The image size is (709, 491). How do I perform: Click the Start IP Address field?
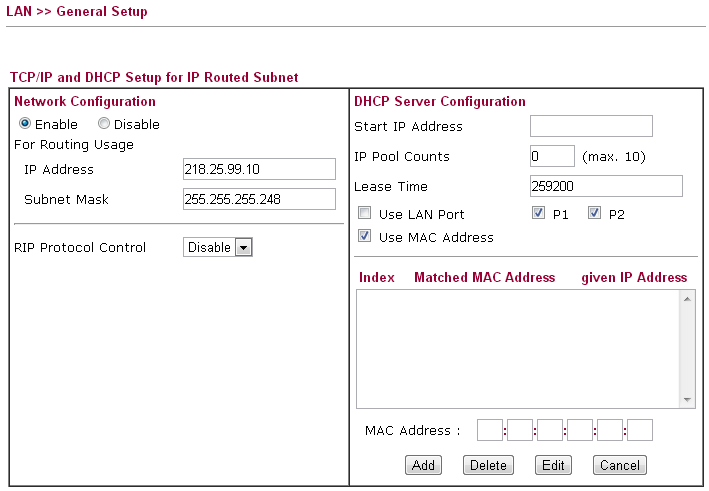pos(590,126)
